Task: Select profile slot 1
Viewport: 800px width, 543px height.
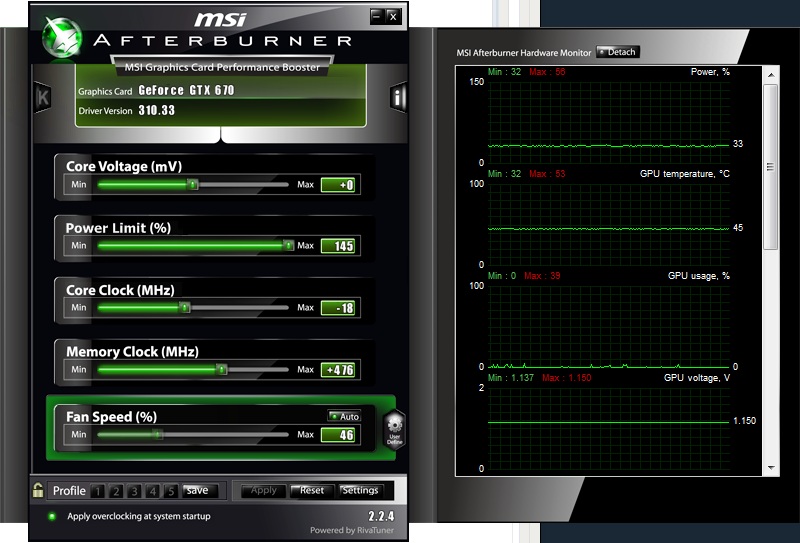Action: point(97,491)
